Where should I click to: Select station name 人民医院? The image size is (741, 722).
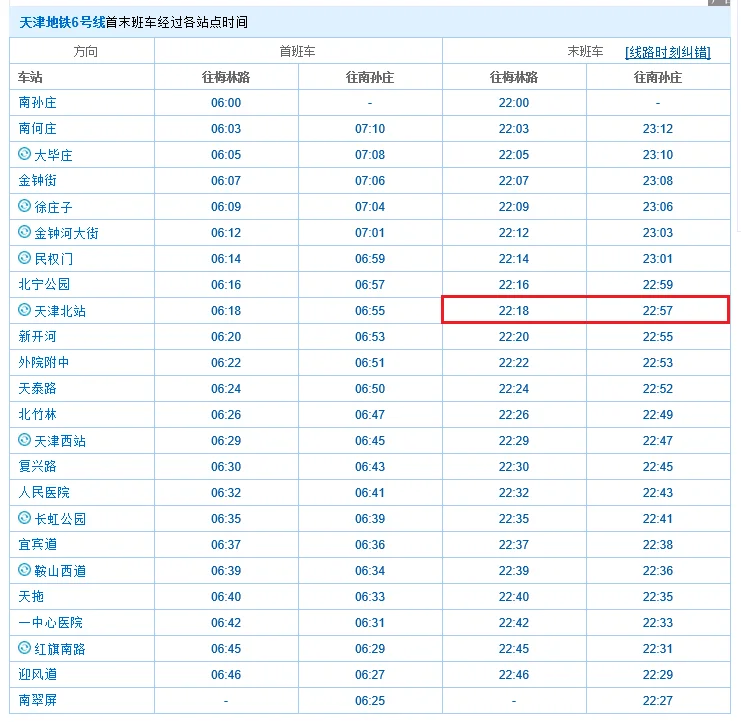point(44,492)
